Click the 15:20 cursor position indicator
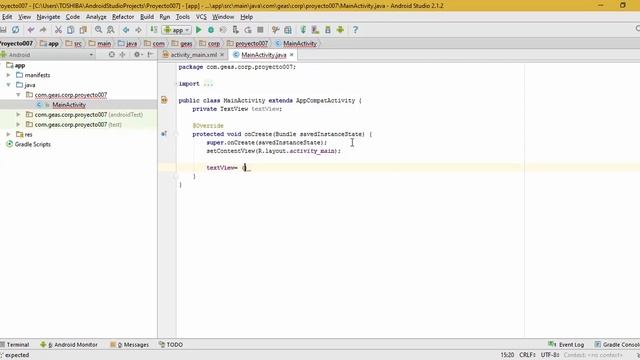Viewport: 640px width, 360px height. coord(507,355)
